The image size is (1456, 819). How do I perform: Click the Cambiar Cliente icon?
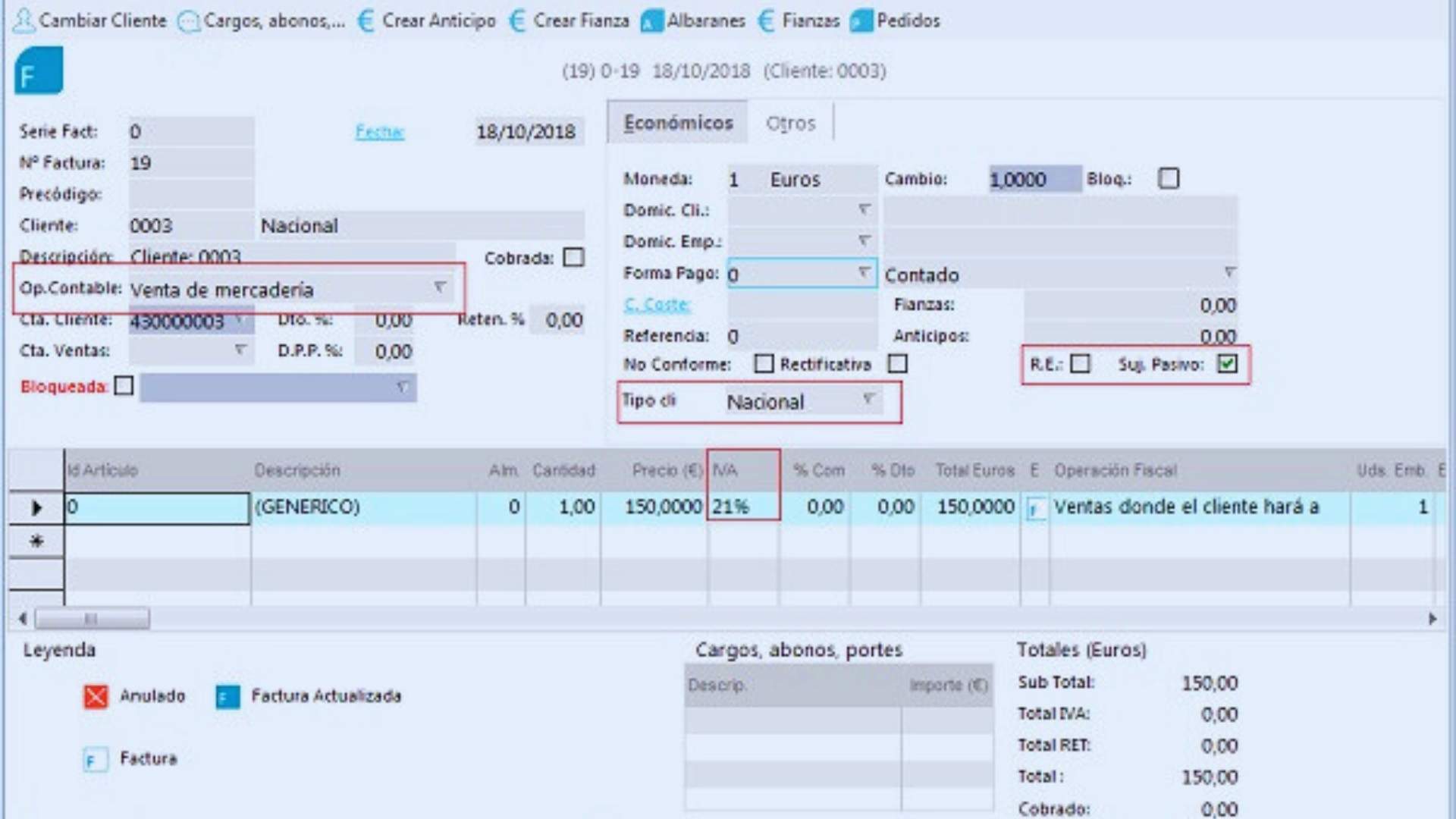click(x=25, y=20)
